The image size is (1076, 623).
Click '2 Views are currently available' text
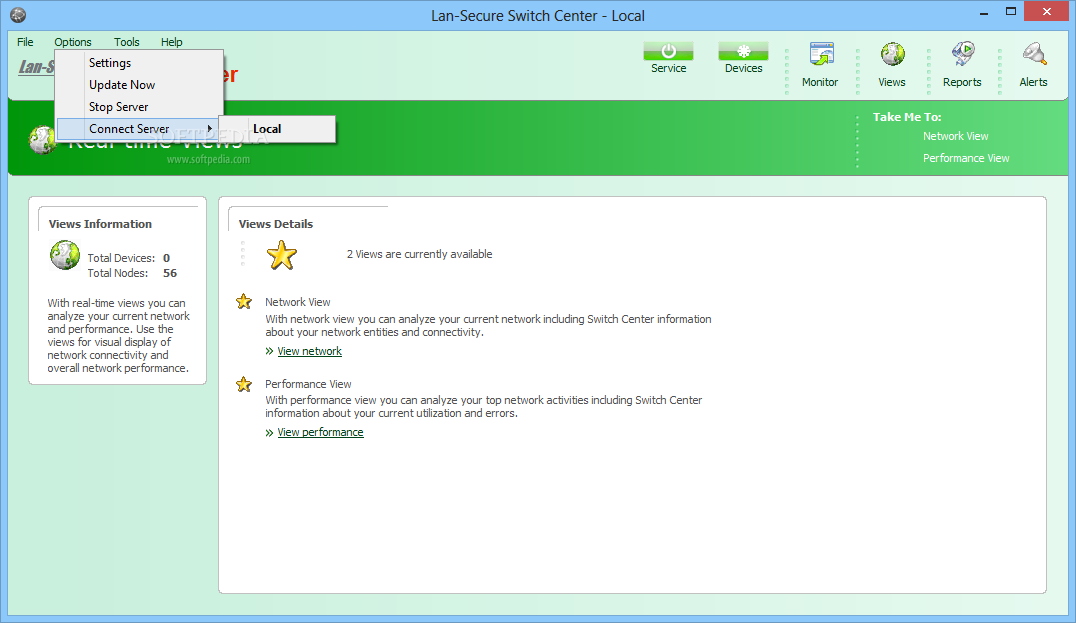point(419,254)
